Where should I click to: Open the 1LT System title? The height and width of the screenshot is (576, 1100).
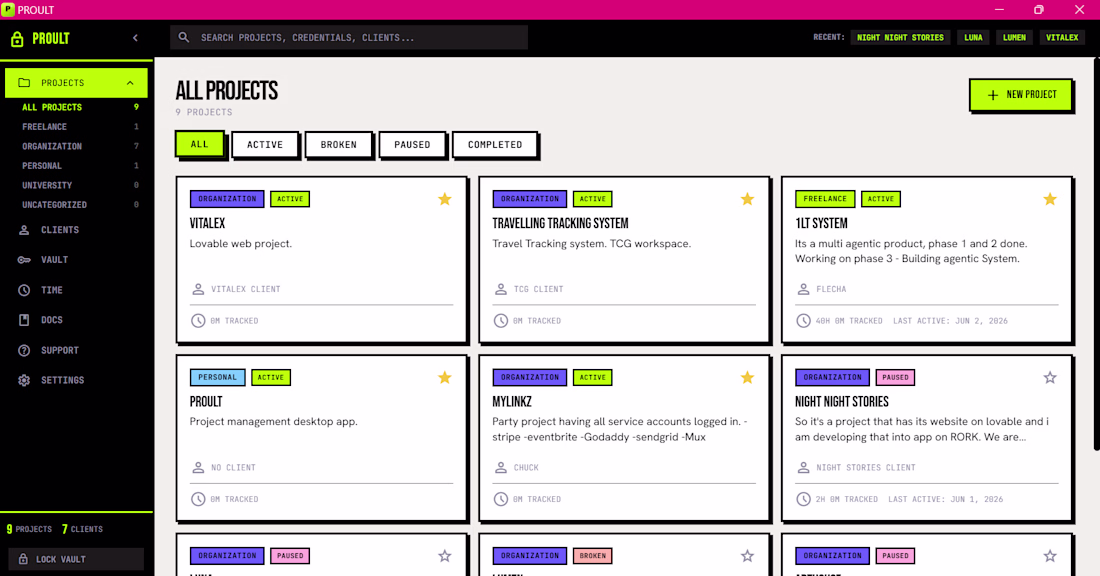click(821, 223)
